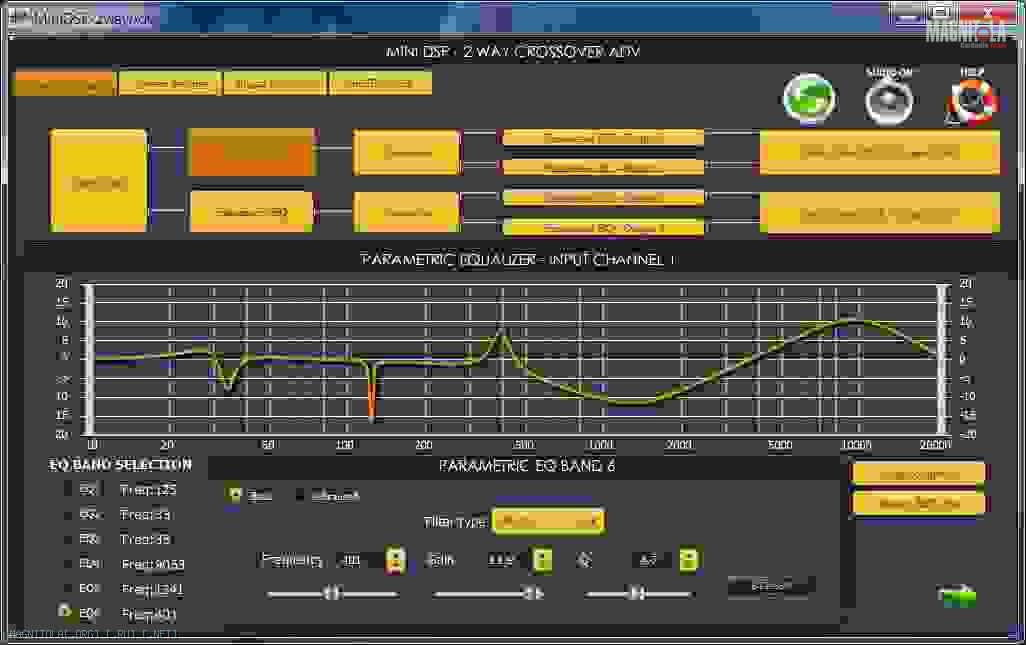1026x645 pixels.
Task: Click the Q slider handle
Action: tap(637, 593)
